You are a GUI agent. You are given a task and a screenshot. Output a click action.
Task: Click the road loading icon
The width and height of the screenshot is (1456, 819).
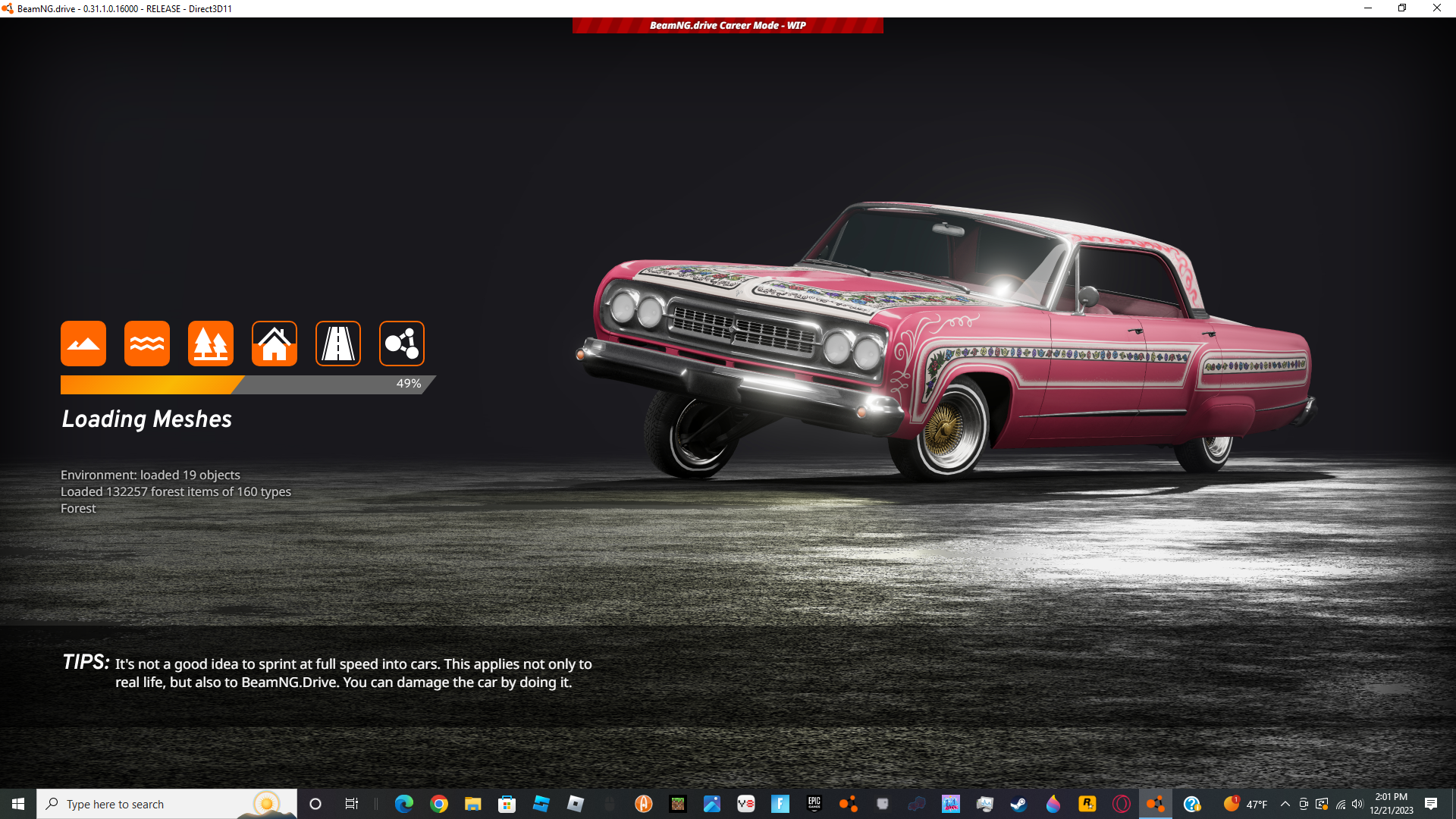338,344
